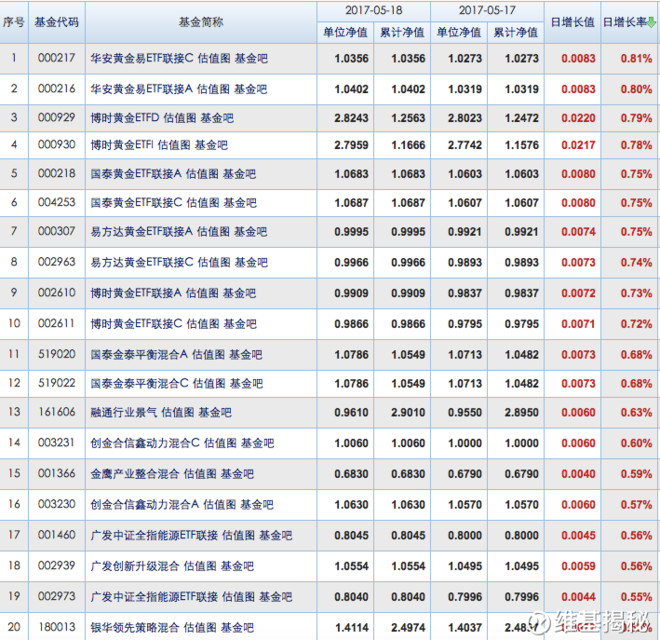The width and height of the screenshot is (660, 640).
Task: Click unit NAV 2.7959 for 博时黄金ETFI
Action: pos(351,145)
